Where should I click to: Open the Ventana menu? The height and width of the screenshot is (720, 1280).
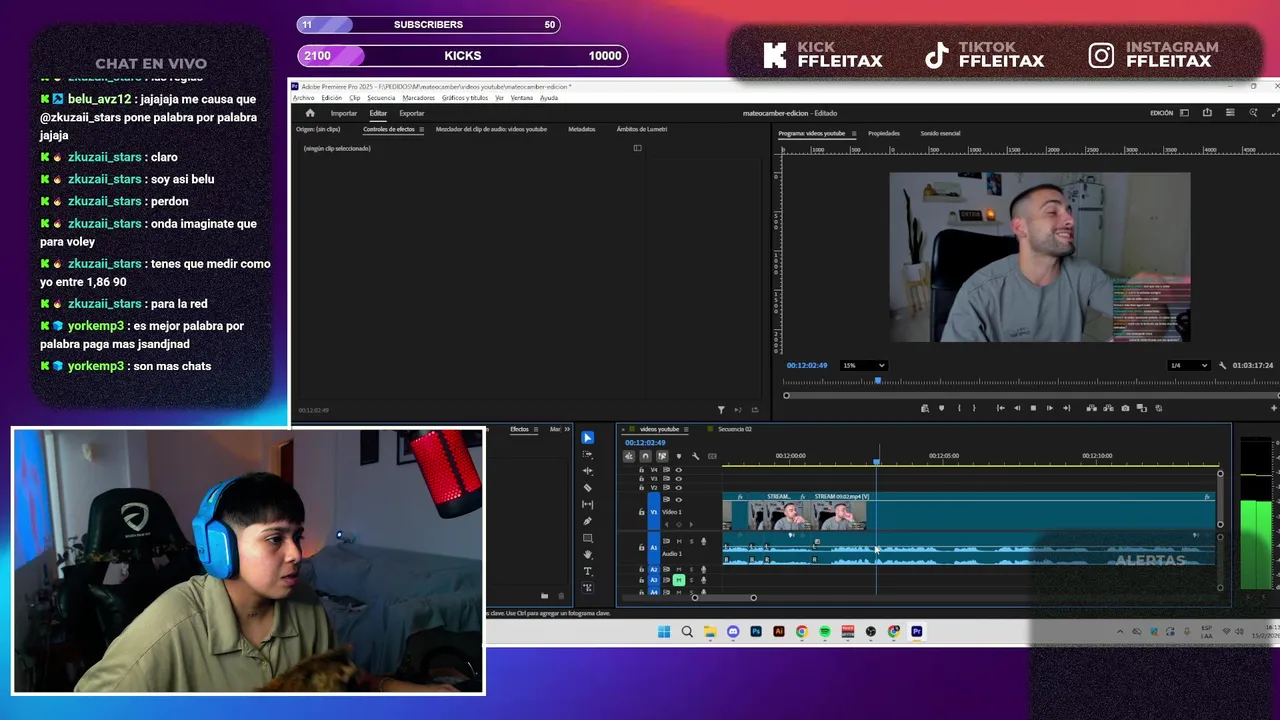coord(522,98)
